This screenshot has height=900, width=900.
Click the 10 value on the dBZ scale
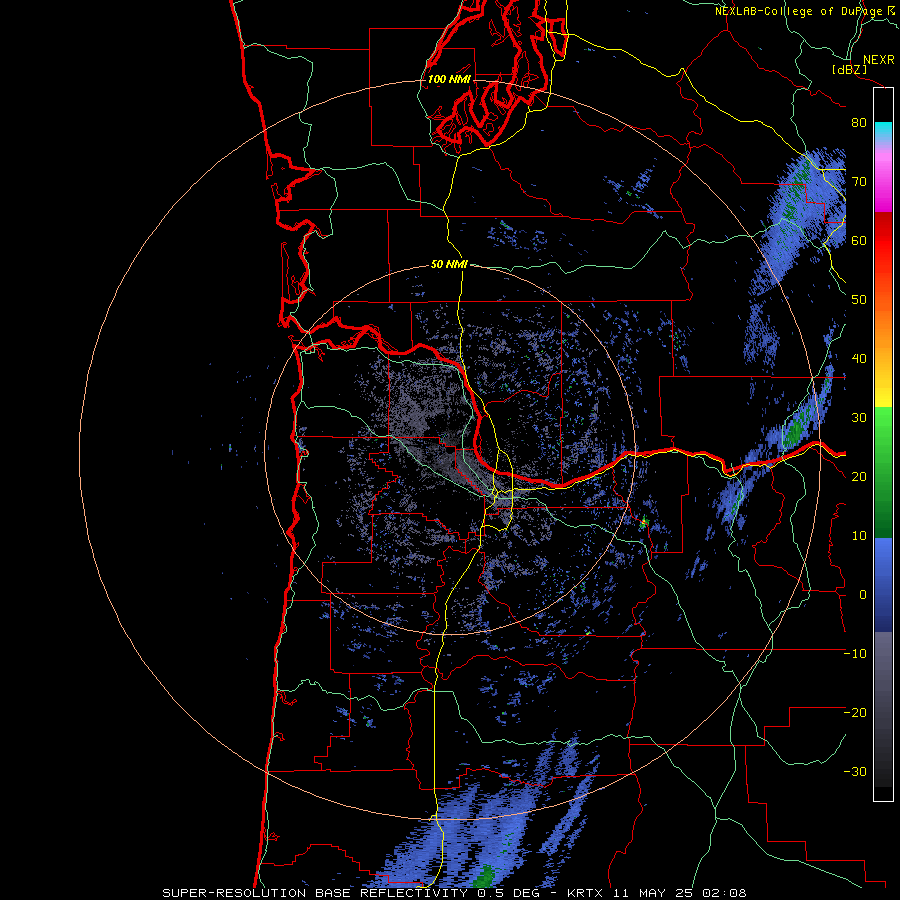point(859,536)
